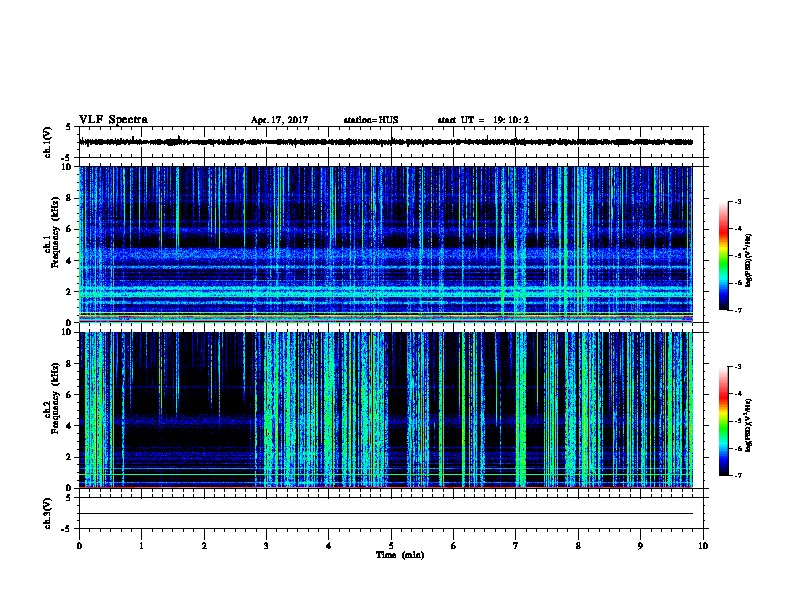The width and height of the screenshot is (792, 612).
Task: Select the date text "Apr. 17, 2017"
Action: click(279, 120)
